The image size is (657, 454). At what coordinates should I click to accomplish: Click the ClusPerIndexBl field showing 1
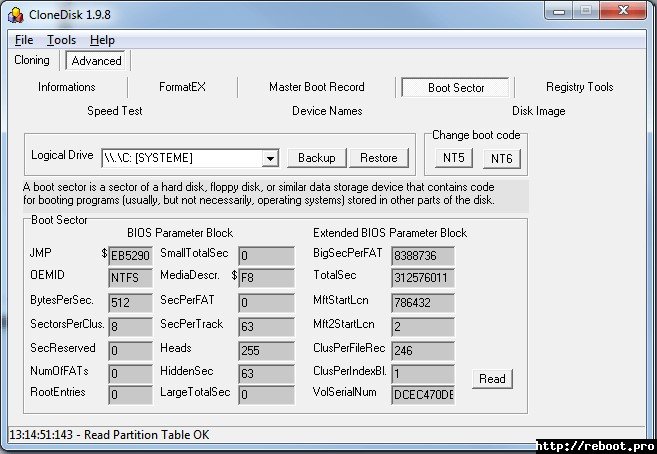pyautogui.click(x=423, y=374)
